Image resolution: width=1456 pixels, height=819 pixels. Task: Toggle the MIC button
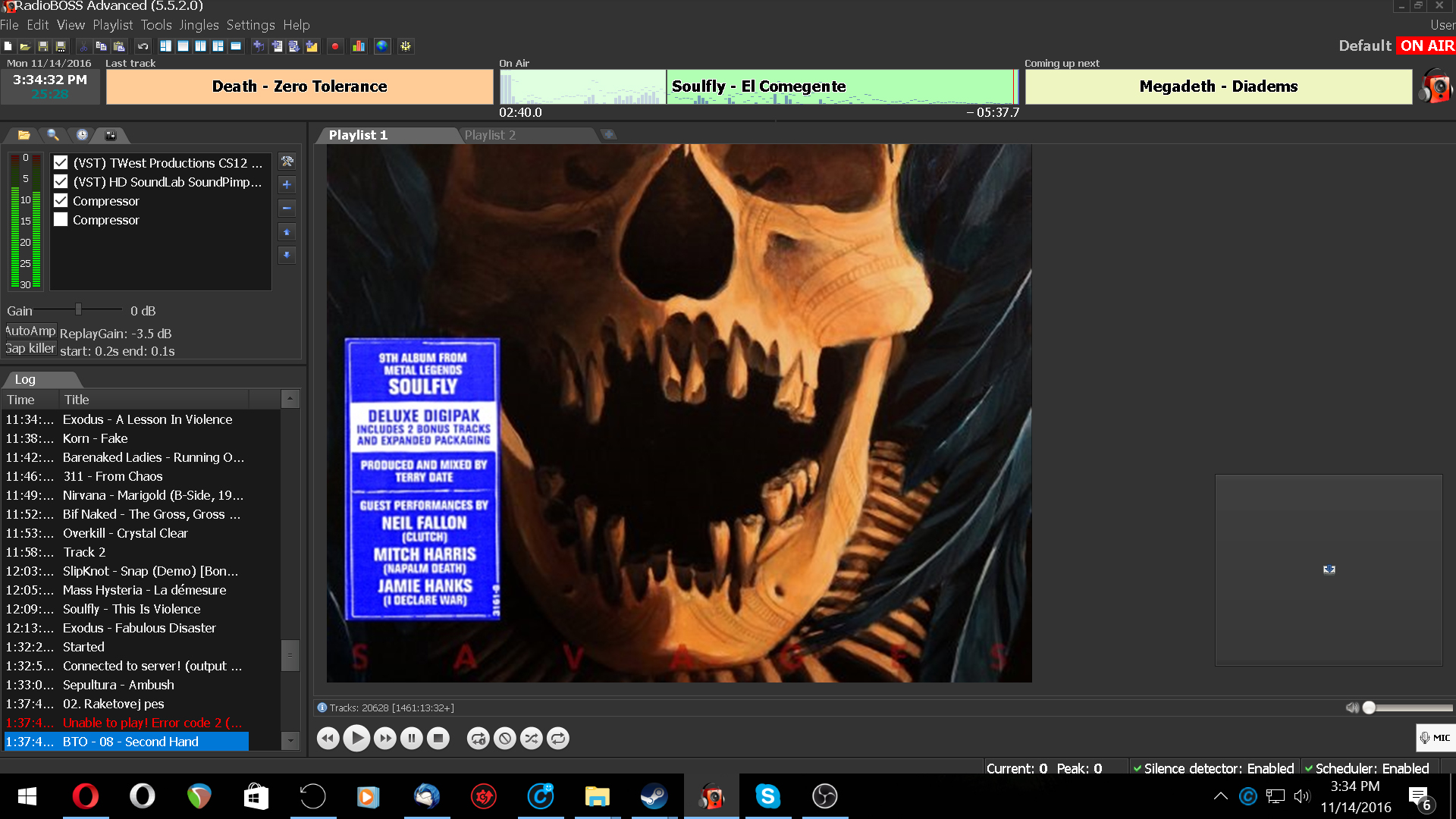tap(1435, 738)
